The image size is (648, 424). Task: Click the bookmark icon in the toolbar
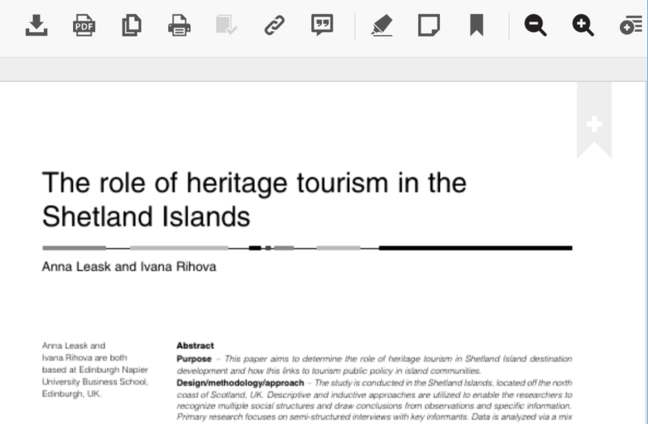[x=476, y=25]
